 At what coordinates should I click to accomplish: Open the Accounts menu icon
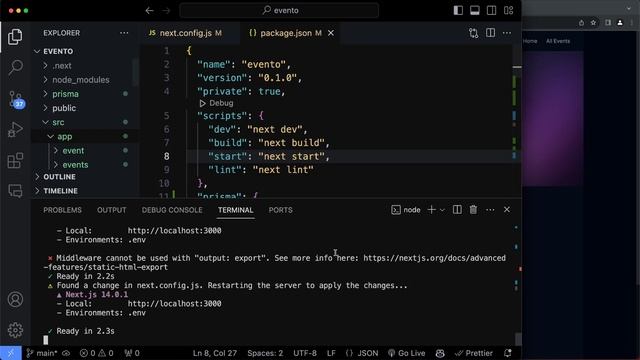[15, 300]
